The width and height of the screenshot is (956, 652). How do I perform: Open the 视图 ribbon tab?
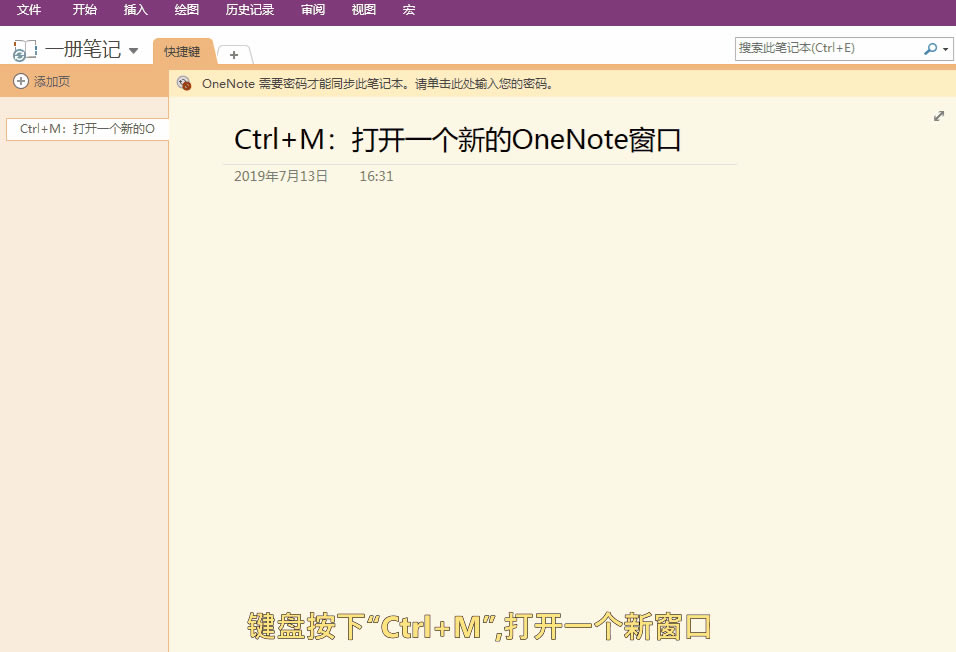coord(362,11)
